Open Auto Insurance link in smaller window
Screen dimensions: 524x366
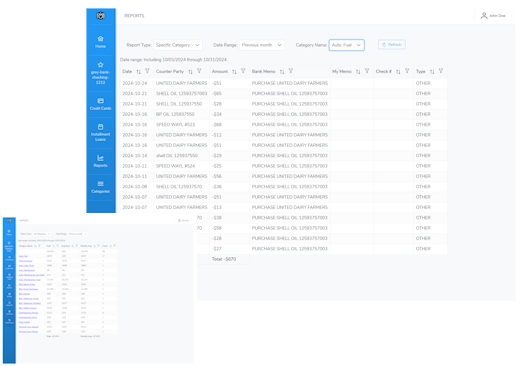pos(25,261)
